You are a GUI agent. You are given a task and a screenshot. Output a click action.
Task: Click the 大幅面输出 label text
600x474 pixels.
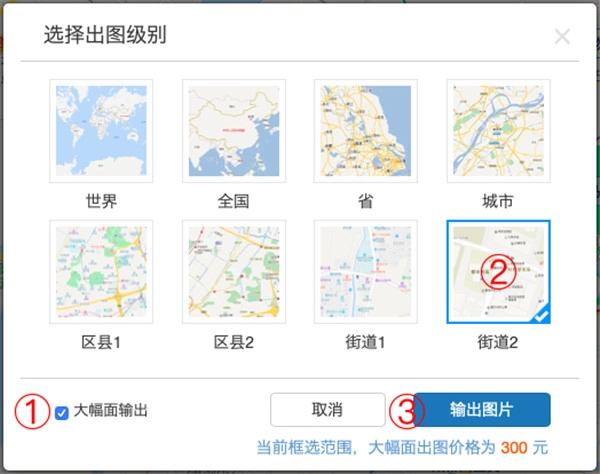point(111,411)
